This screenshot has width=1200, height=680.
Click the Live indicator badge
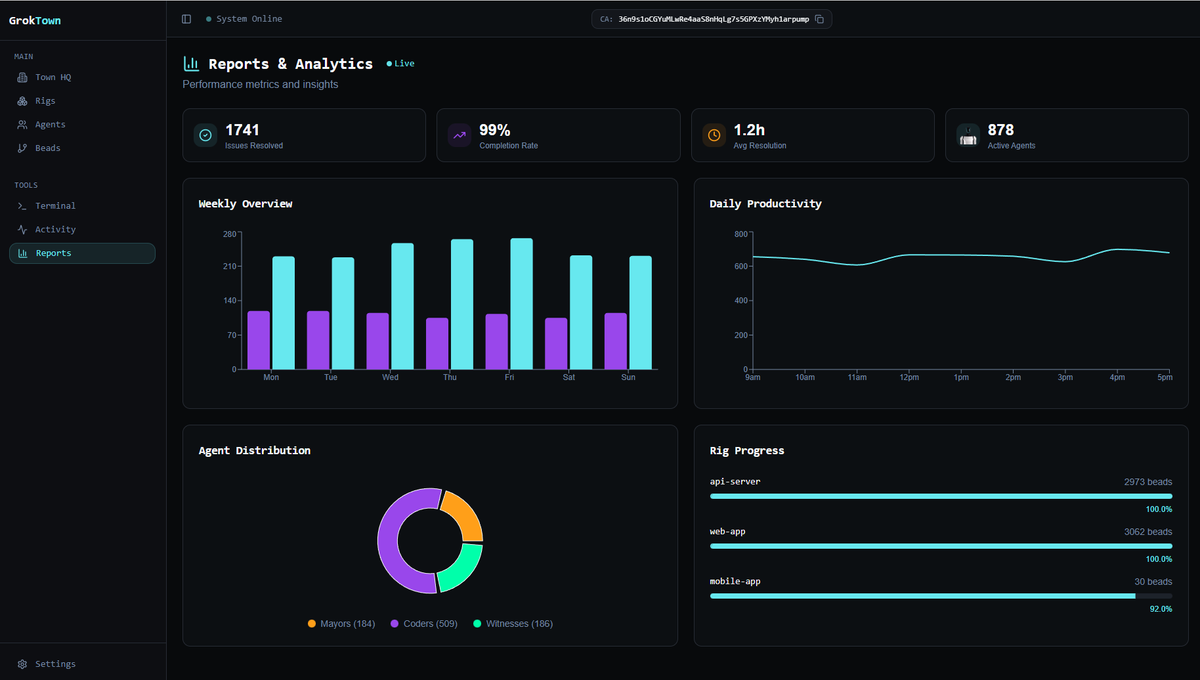click(400, 64)
